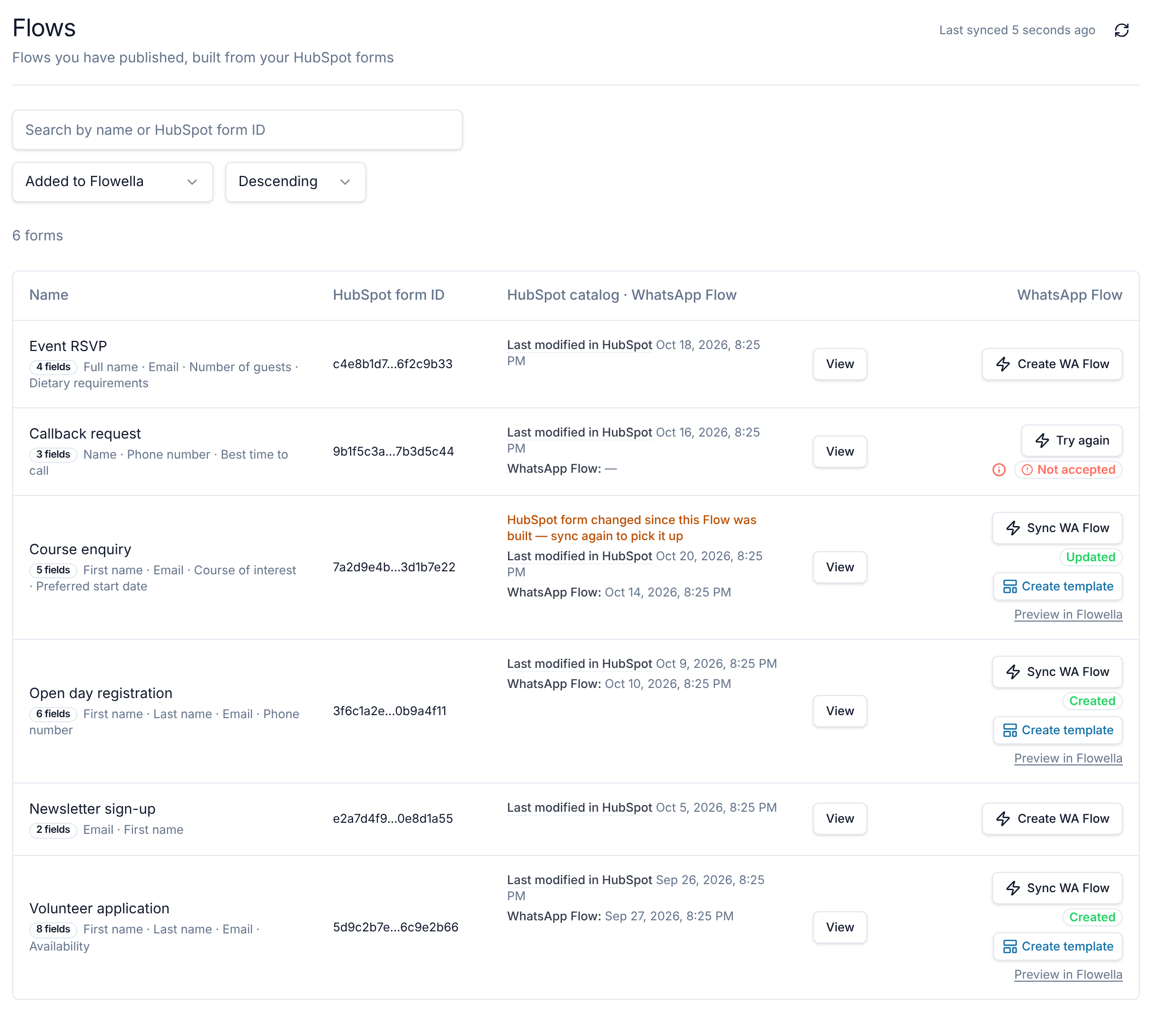Click the 4 fields badge
The height and width of the screenshot is (1036, 1152).
[53, 367]
